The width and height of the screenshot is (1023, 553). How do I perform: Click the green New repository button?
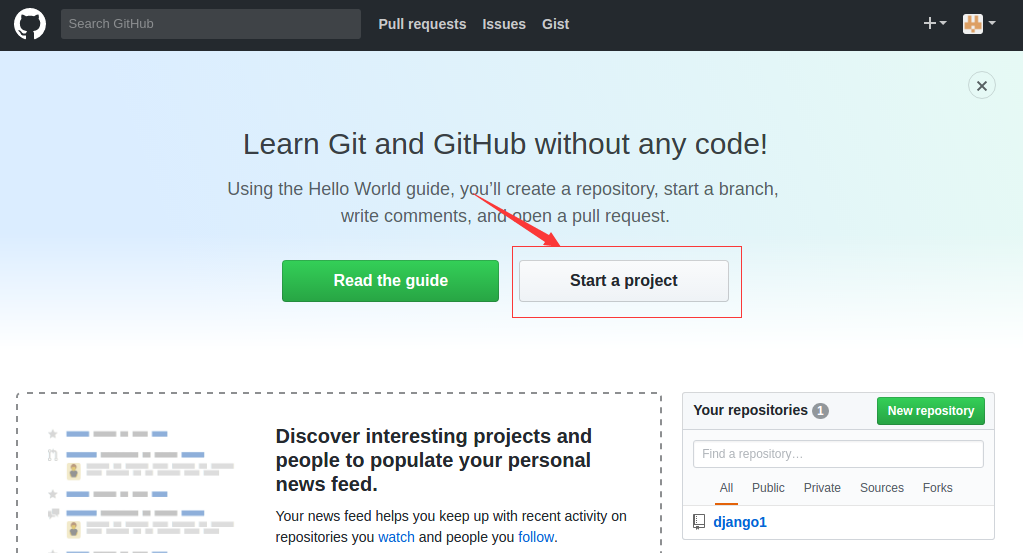tap(930, 411)
